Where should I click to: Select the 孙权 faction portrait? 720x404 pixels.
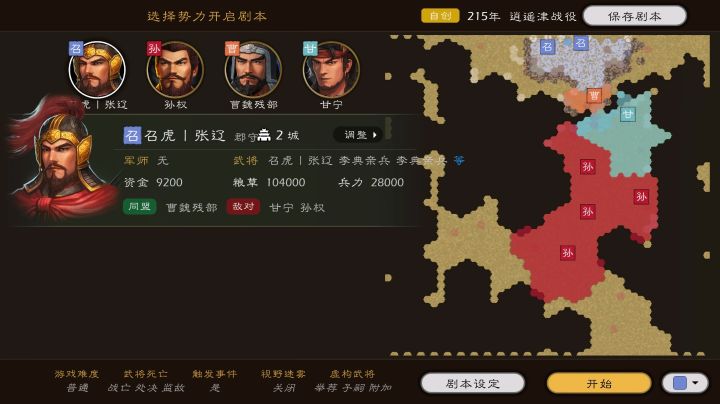point(175,69)
